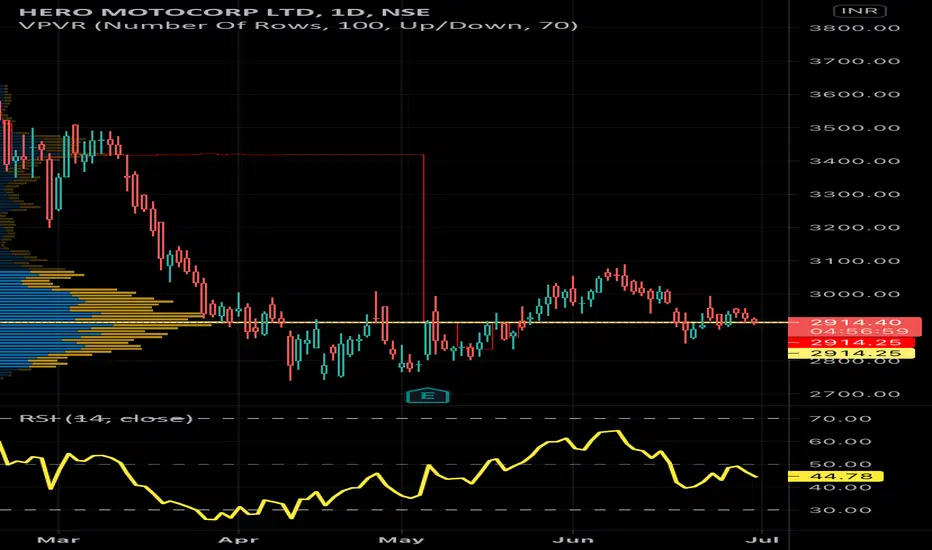Click the red vertical drawing line near May

point(424,238)
